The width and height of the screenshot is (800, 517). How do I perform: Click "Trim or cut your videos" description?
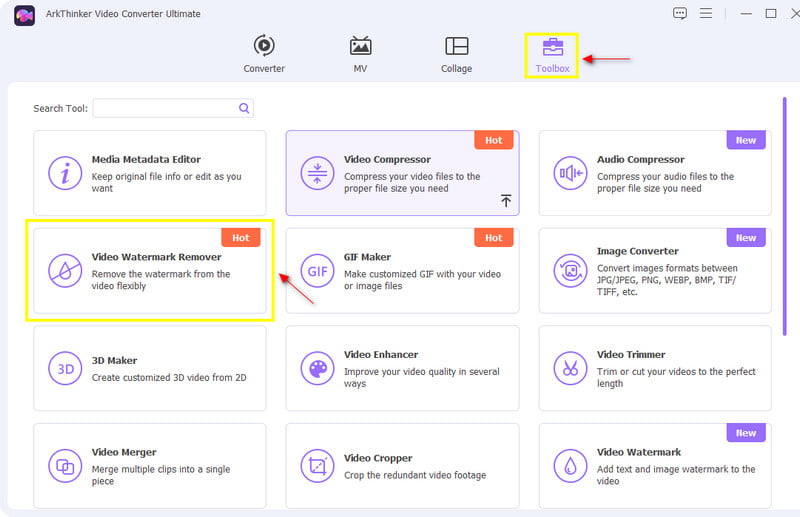tap(676, 377)
